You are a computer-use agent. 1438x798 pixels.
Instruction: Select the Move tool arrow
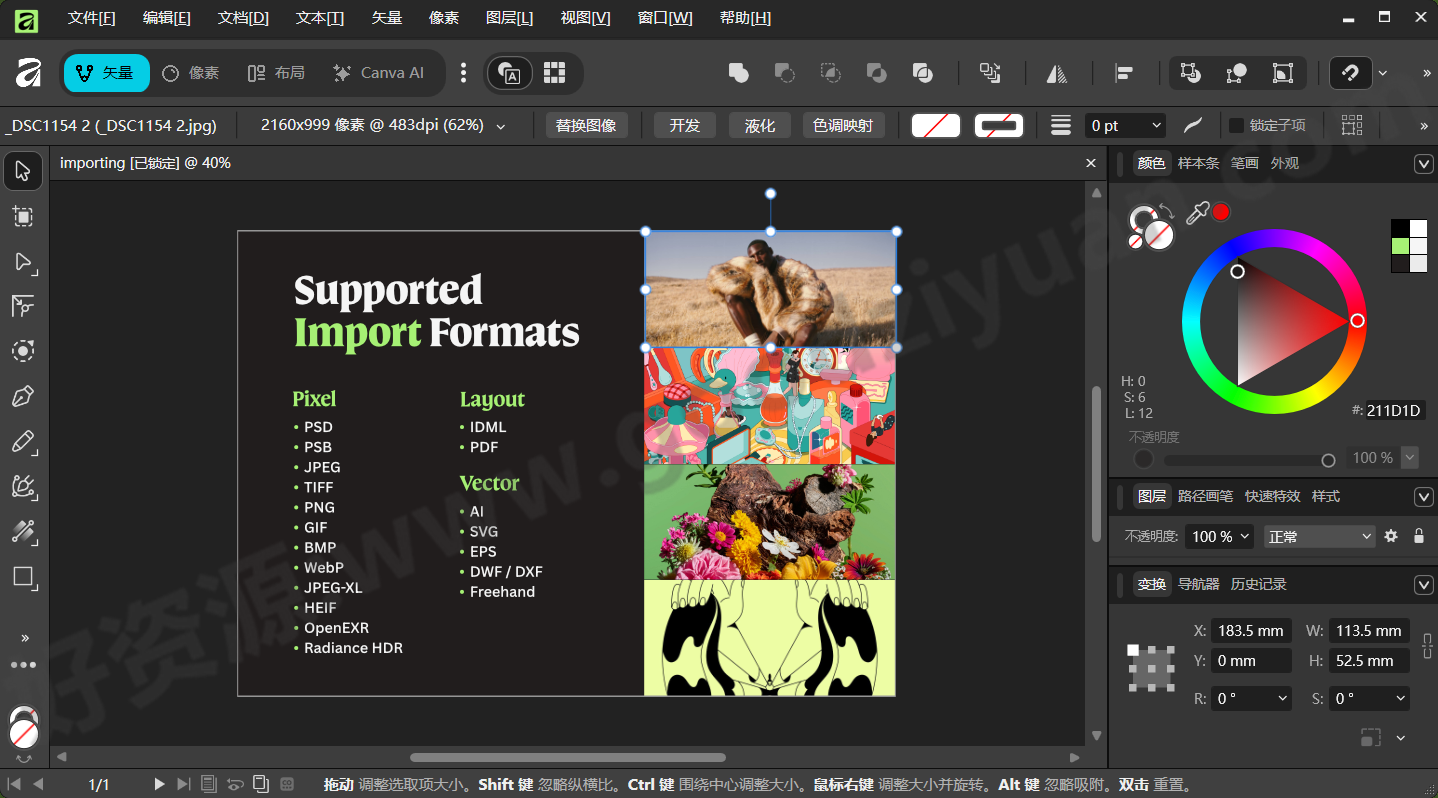(x=23, y=170)
